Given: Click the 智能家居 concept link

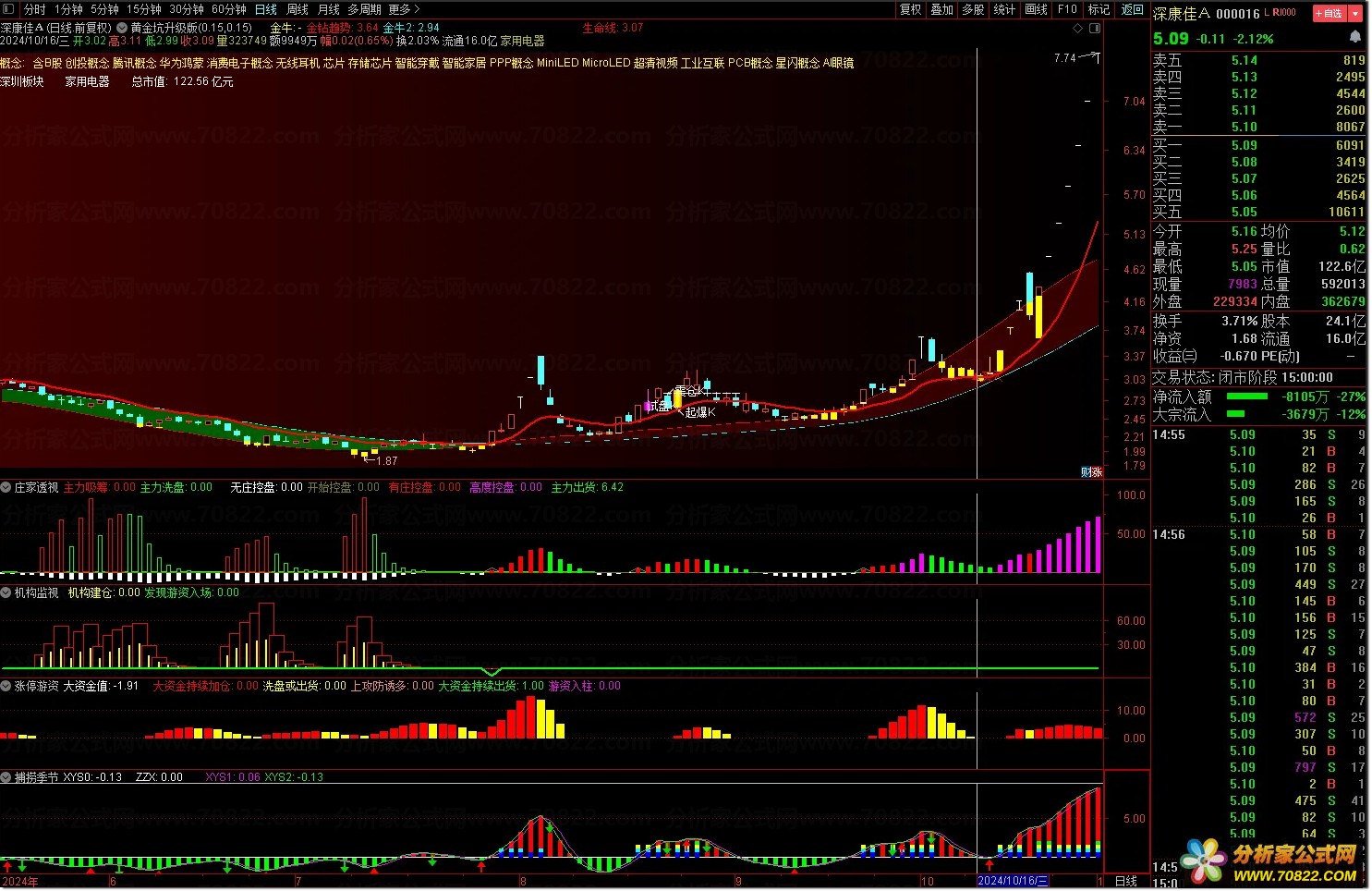Looking at the screenshot, I should coord(464,63).
